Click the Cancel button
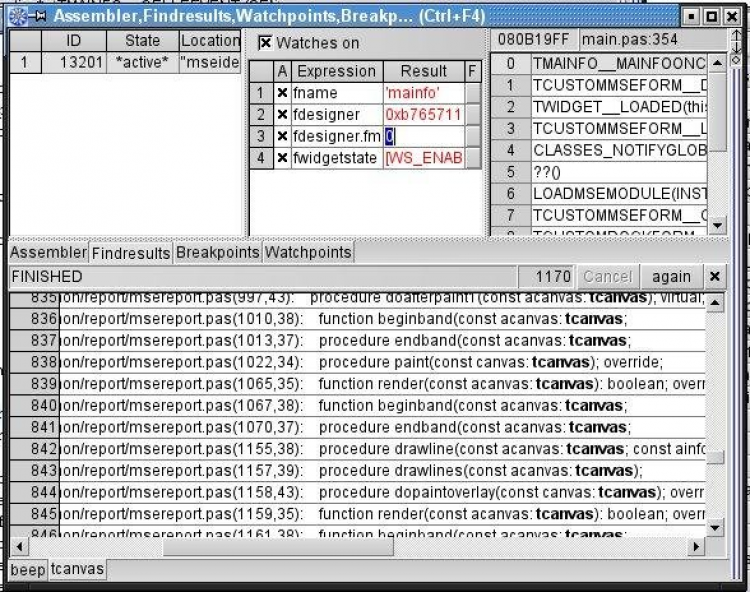 [x=607, y=276]
